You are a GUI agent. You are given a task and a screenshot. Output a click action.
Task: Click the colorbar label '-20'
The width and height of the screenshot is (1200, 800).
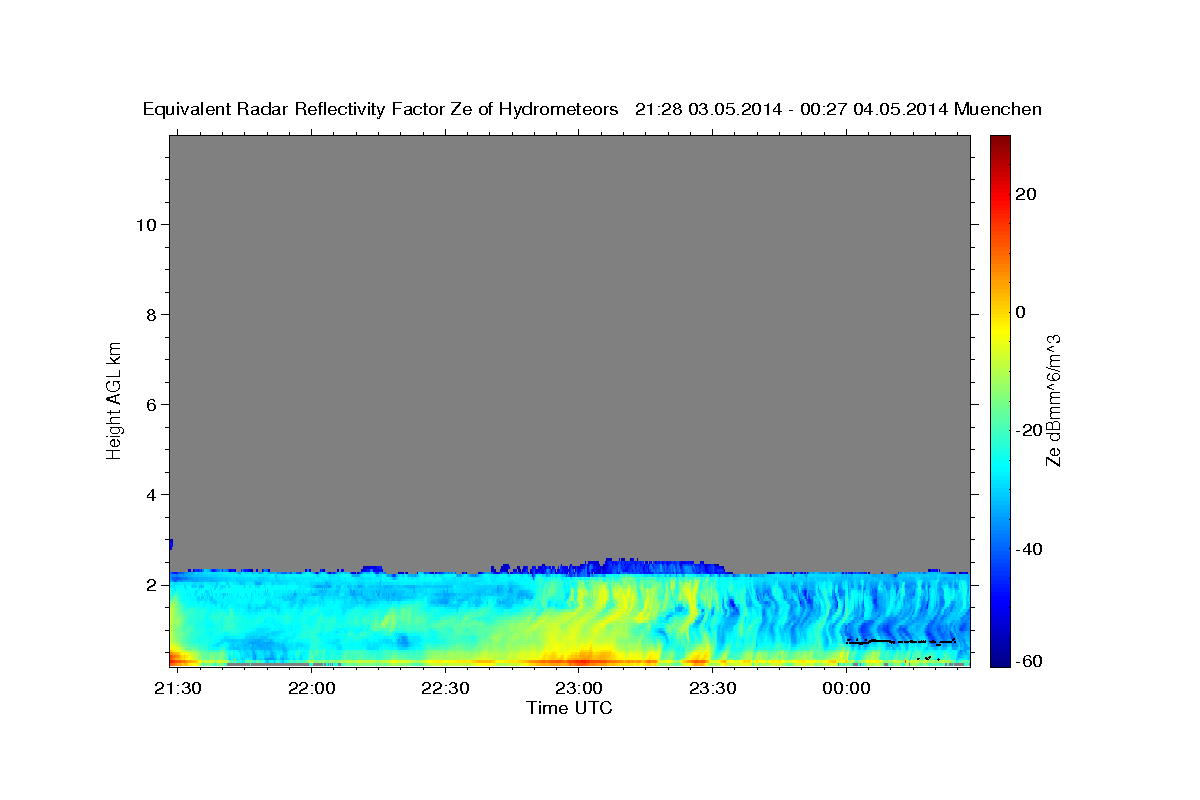click(1028, 430)
